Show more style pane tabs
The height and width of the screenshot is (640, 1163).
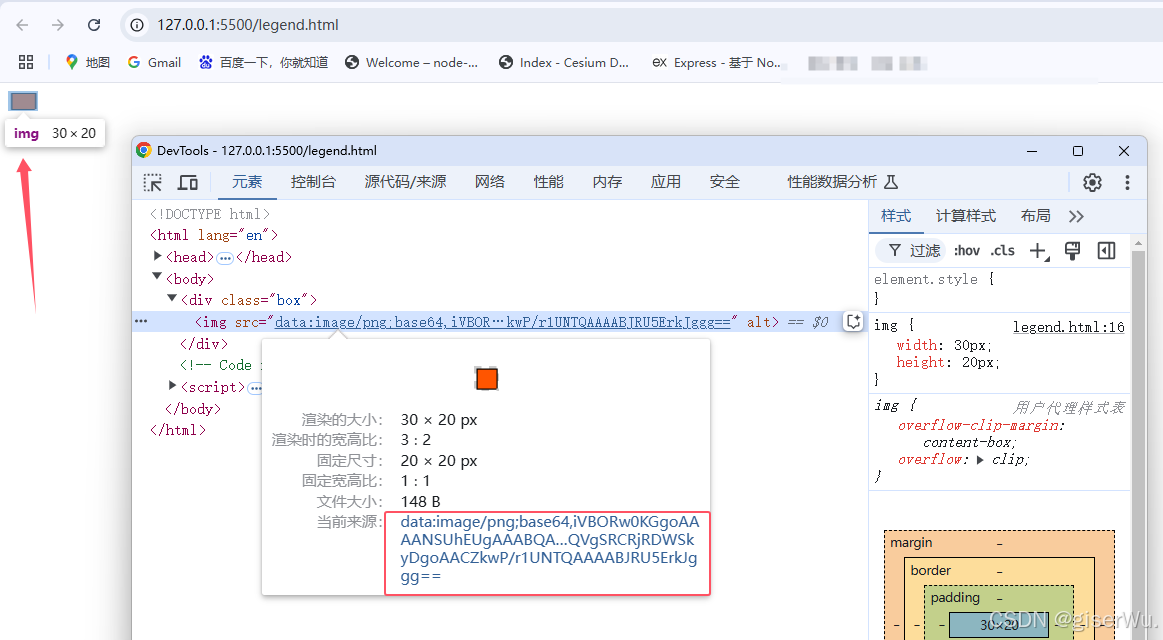coord(1076,216)
